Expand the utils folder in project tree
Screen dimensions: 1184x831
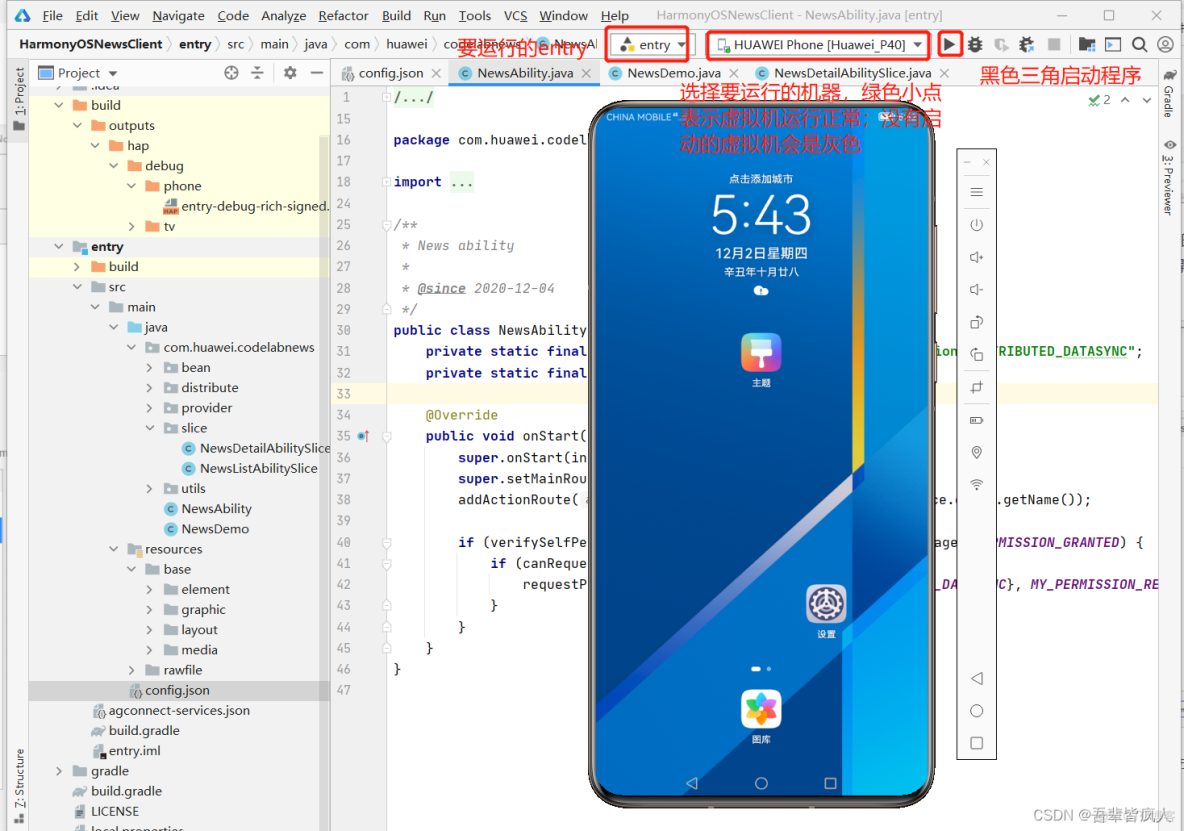click(150, 488)
